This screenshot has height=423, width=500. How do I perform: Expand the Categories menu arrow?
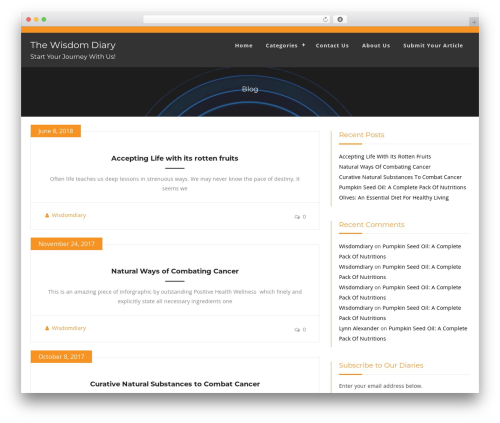[x=303, y=45]
